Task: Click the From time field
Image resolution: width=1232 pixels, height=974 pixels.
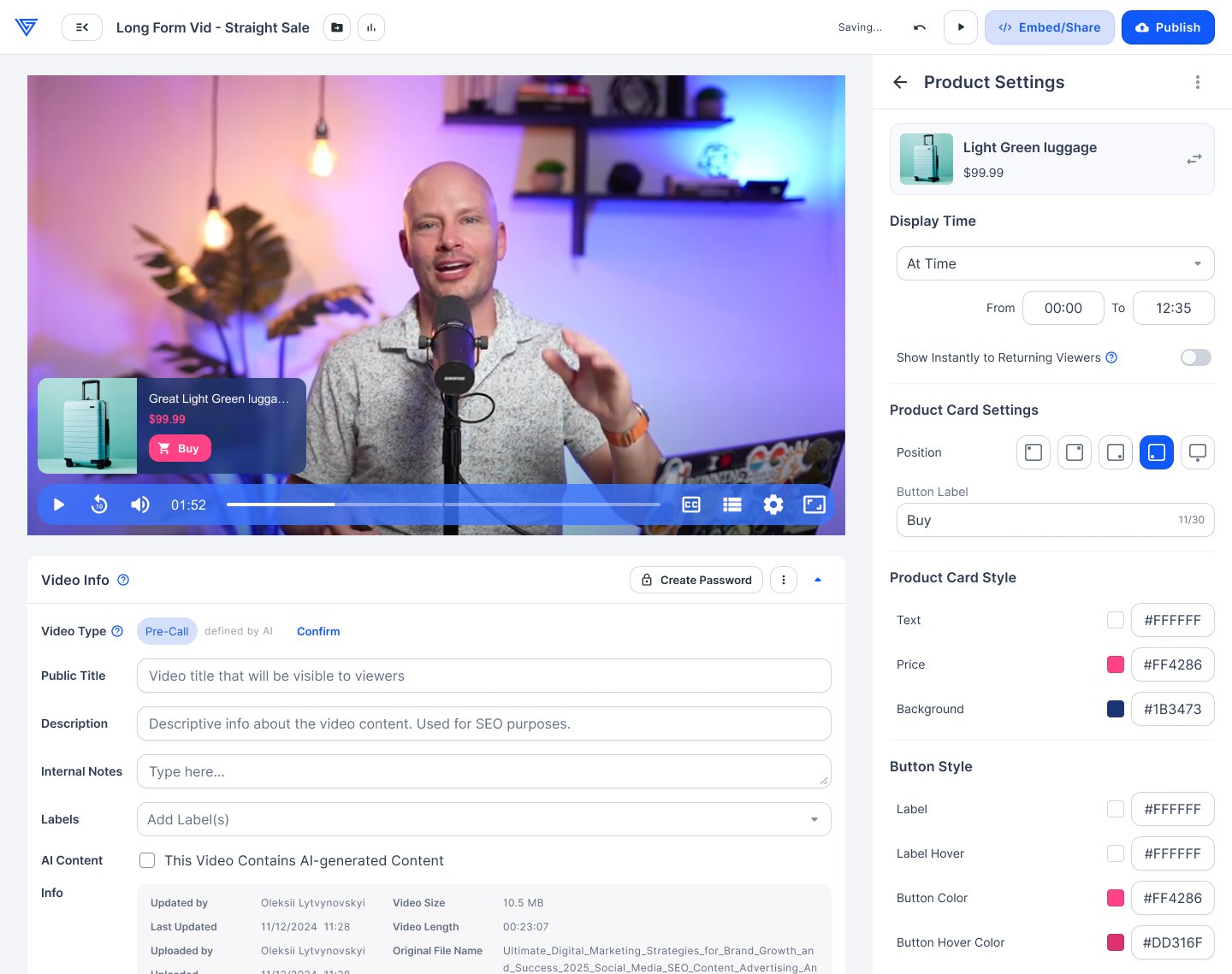Action: click(x=1063, y=308)
